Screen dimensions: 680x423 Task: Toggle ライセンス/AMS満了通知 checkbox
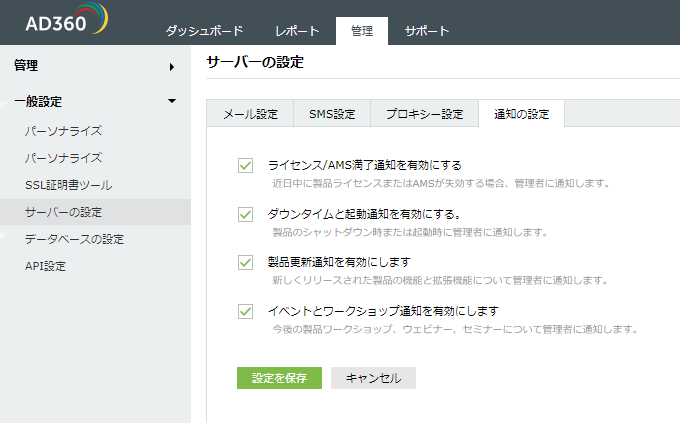point(245,165)
